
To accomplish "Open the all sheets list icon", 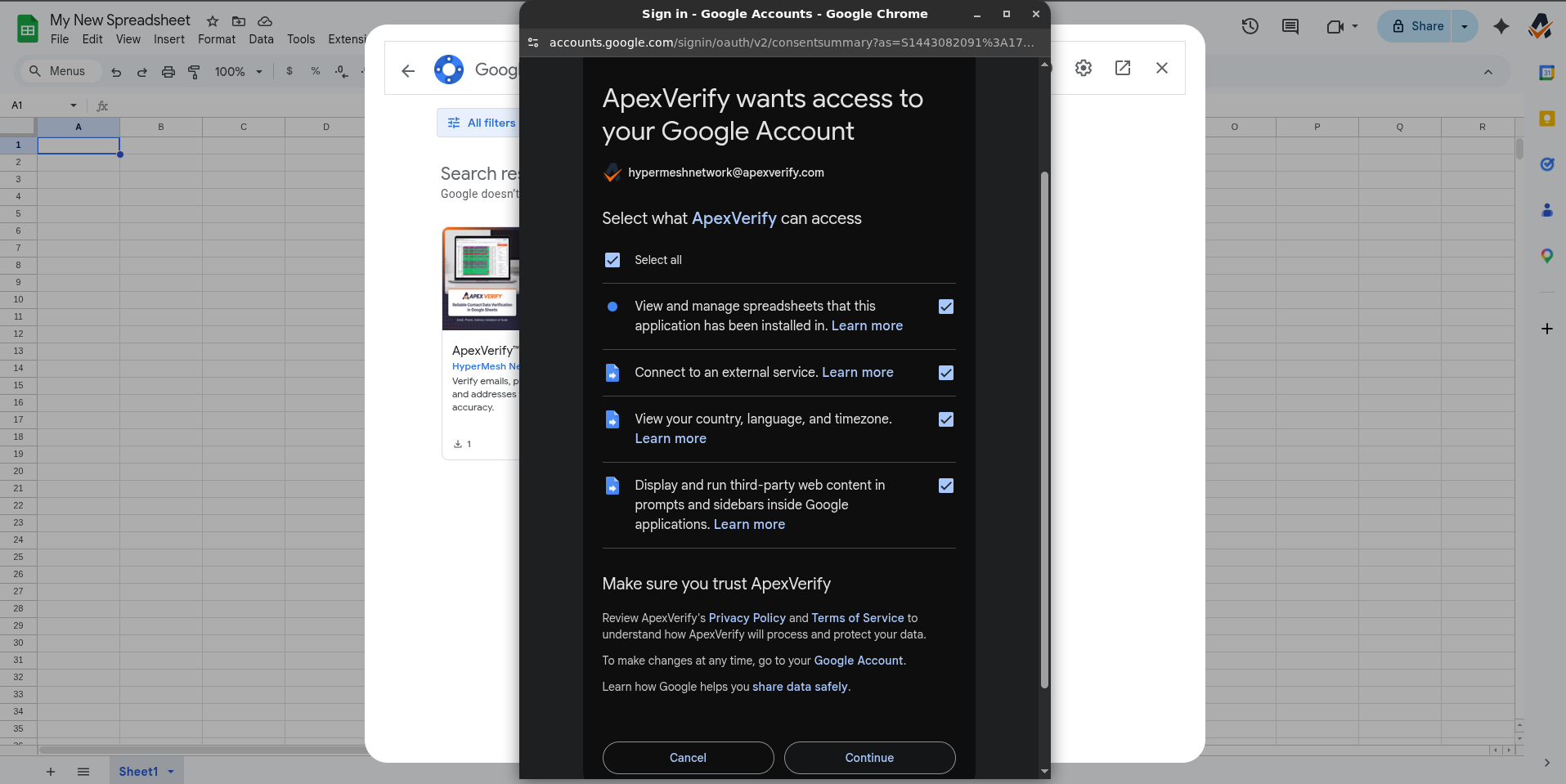I will (83, 772).
